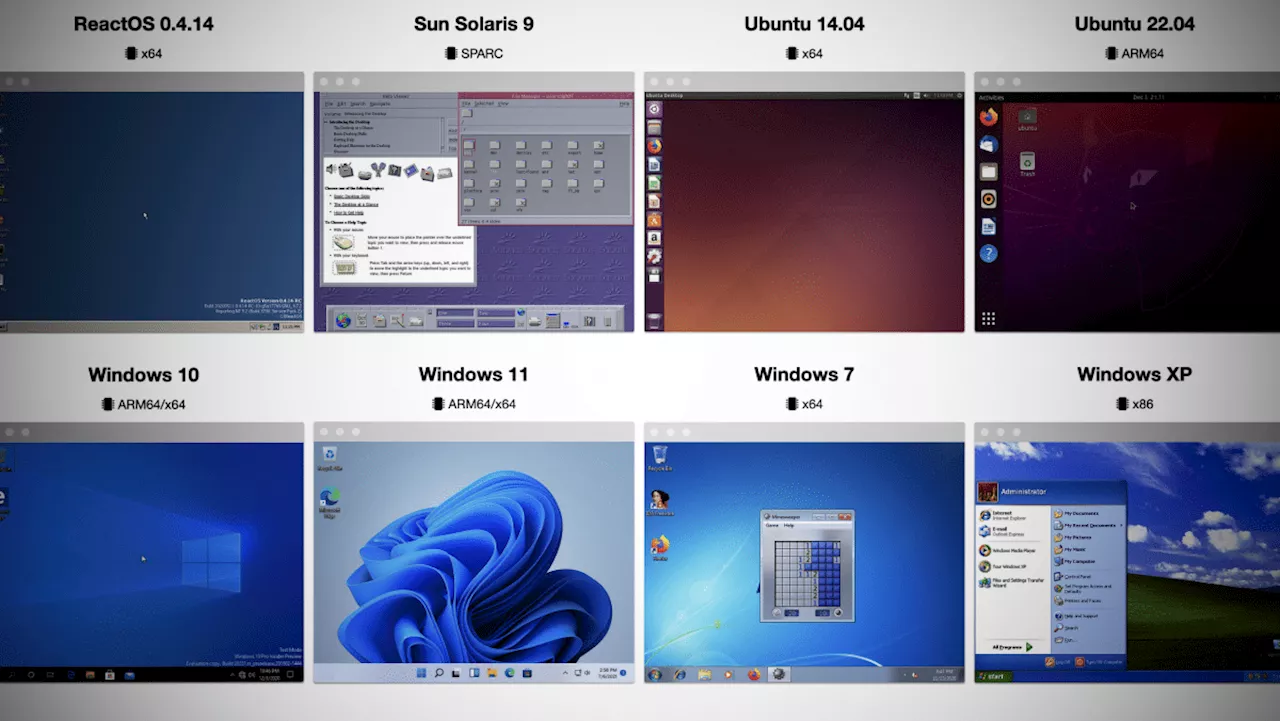Open Rhythmbox in the Ubuntu 22.04 dock
1280x721 pixels.
(989, 199)
